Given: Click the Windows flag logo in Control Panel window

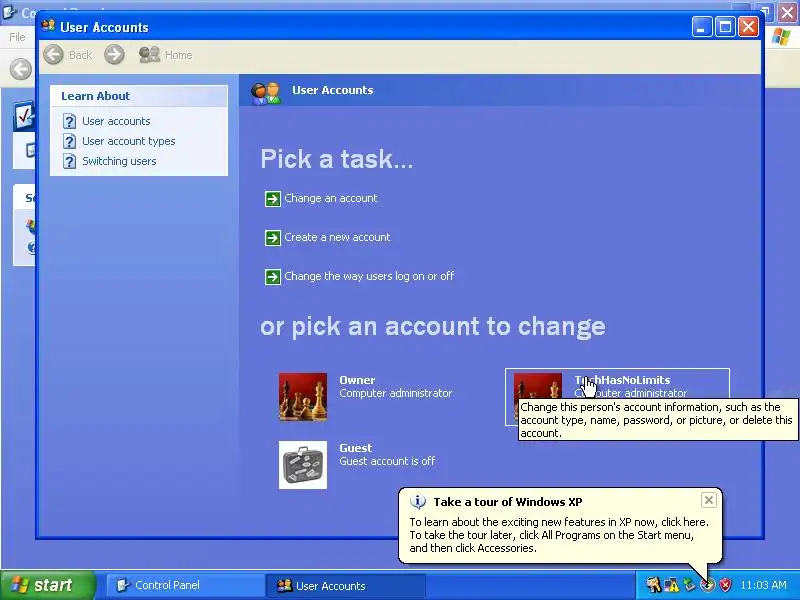Looking at the screenshot, I should click(x=781, y=37).
